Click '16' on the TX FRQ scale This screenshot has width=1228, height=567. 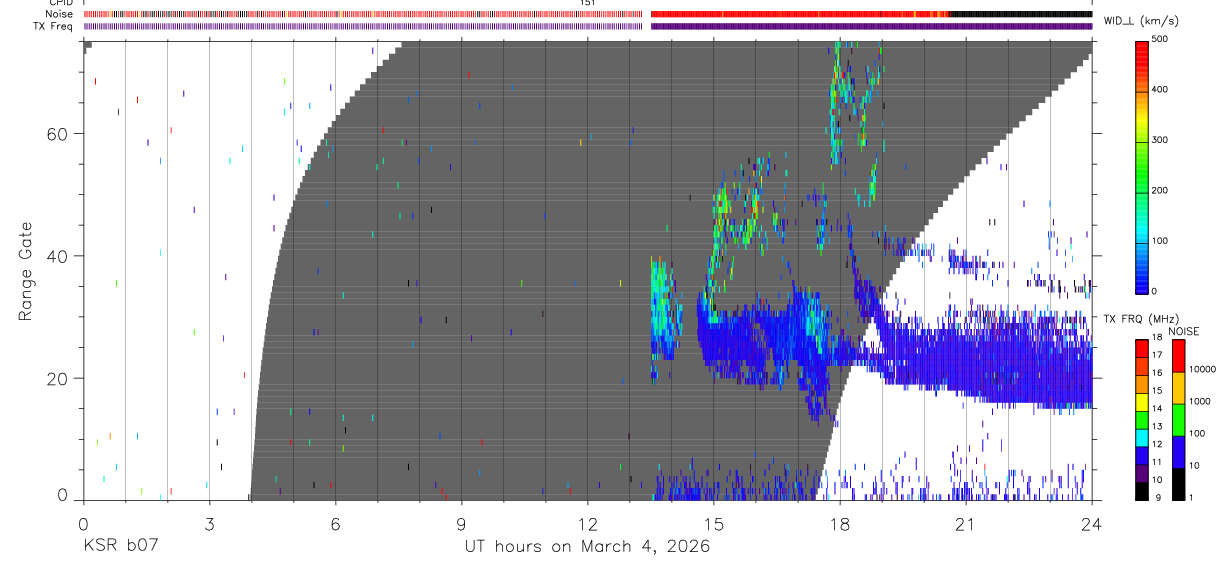coord(1158,373)
